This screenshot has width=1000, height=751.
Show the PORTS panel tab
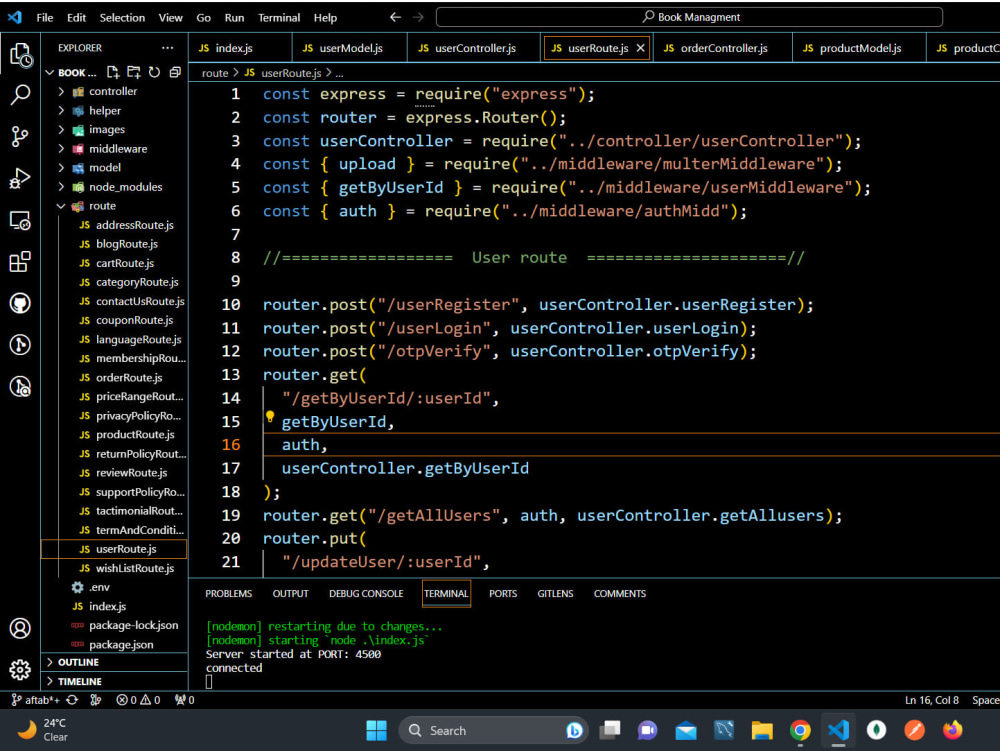(503, 594)
